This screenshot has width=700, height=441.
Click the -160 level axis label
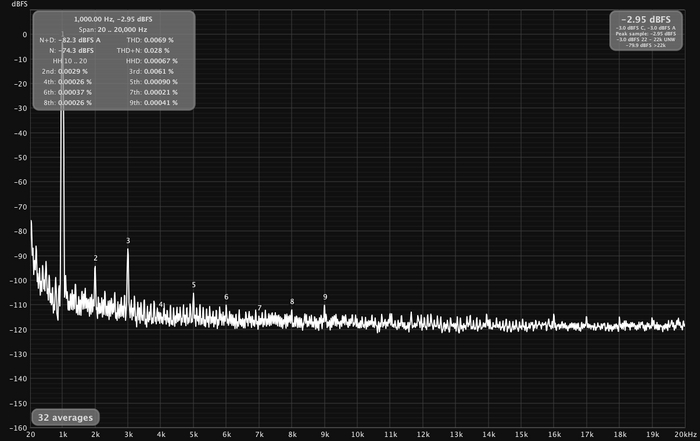tap(16, 427)
